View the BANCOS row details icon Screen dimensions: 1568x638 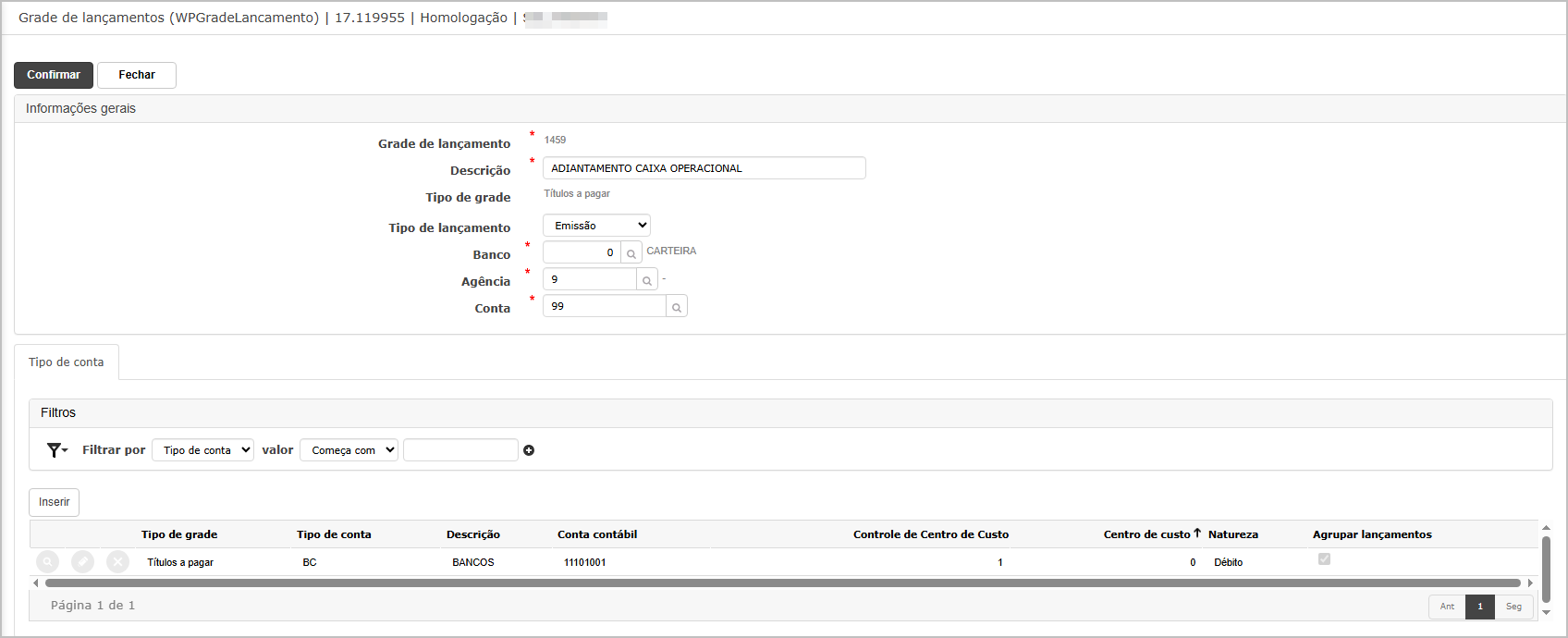pyautogui.click(x=47, y=561)
